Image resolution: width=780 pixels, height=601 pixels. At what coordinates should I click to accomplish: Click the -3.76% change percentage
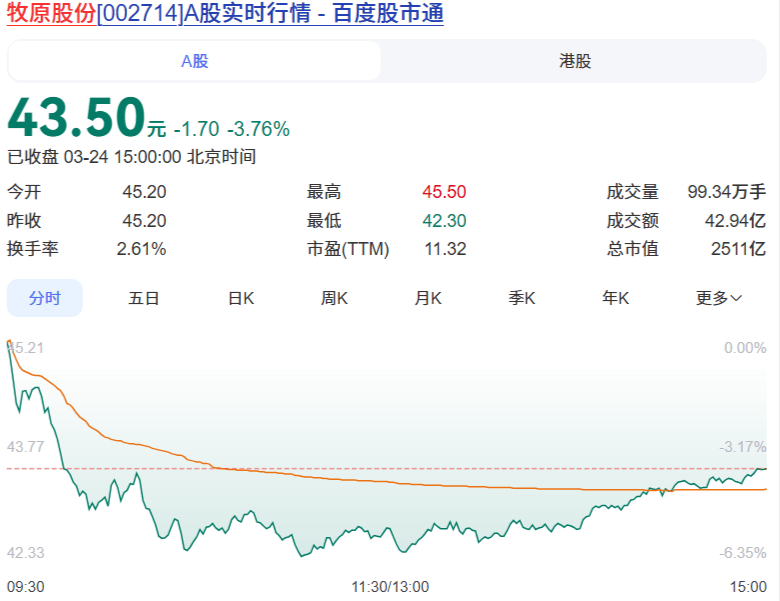point(258,129)
